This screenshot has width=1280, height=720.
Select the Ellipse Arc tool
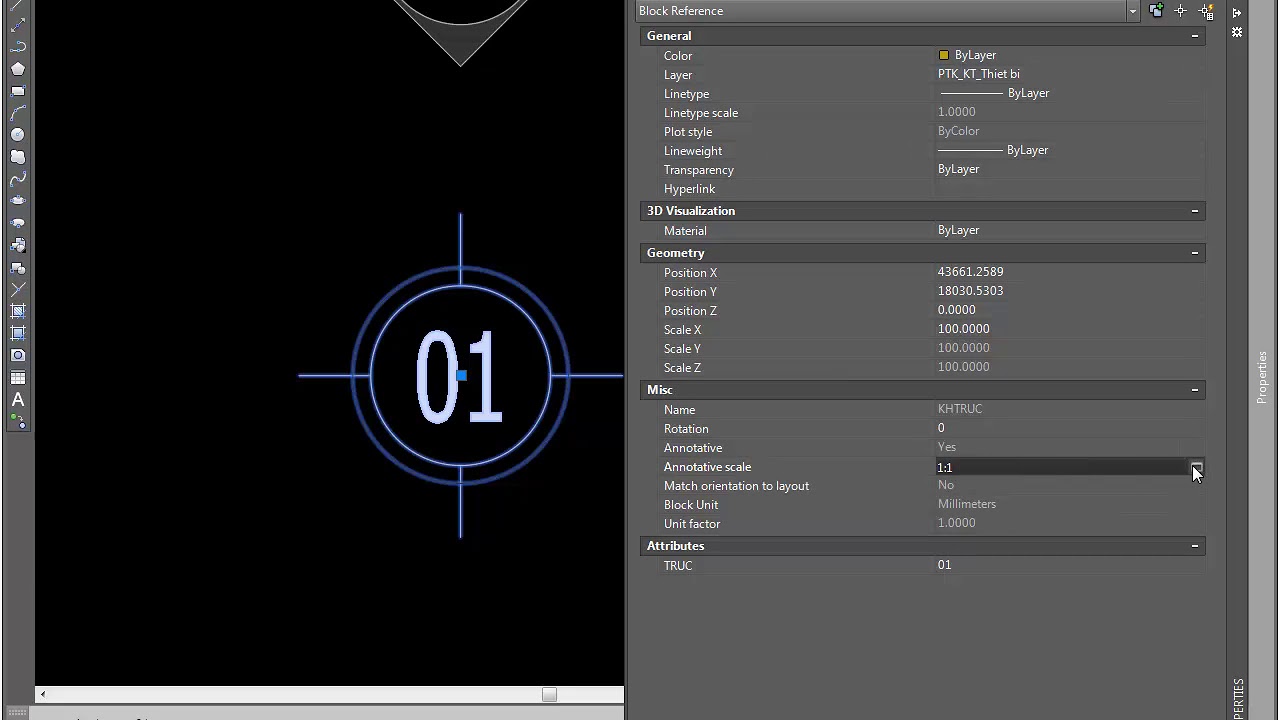pos(18,223)
